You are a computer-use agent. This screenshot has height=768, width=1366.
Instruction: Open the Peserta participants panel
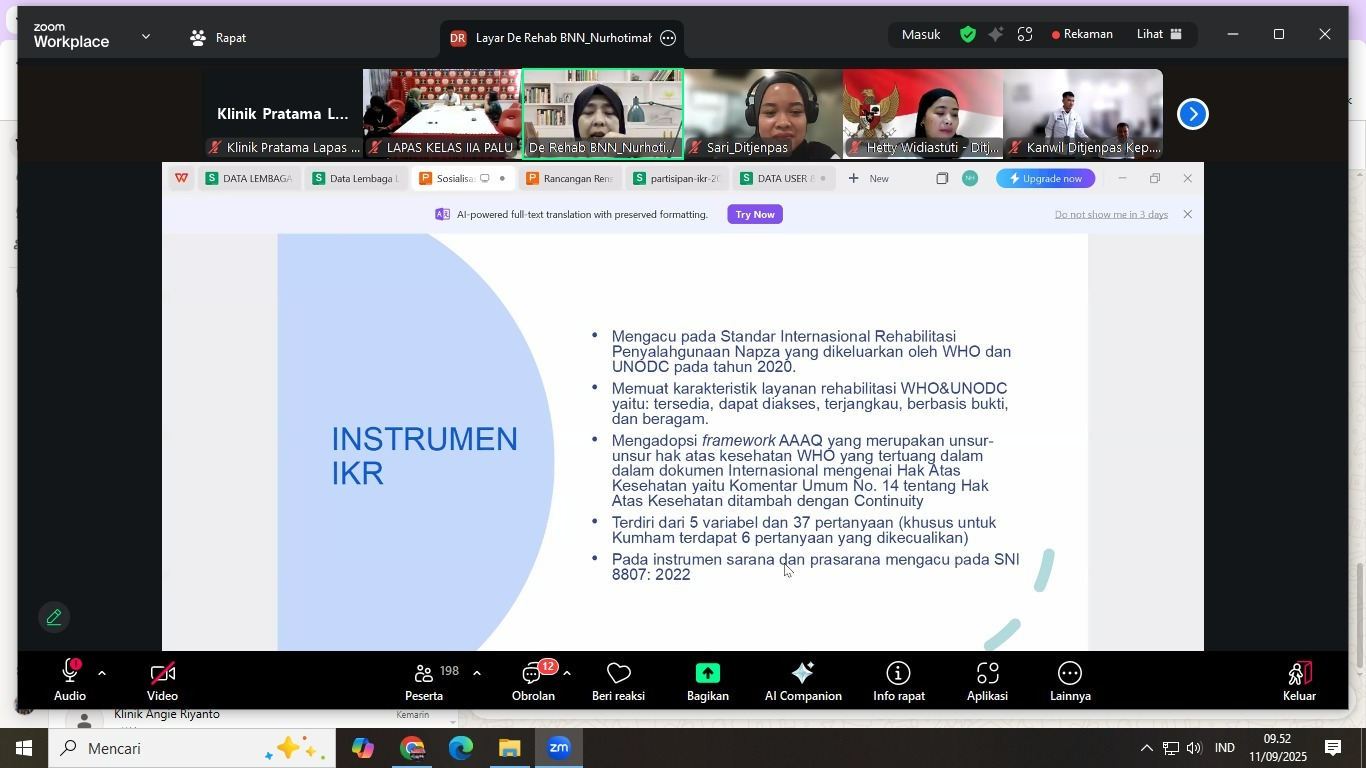(x=424, y=681)
